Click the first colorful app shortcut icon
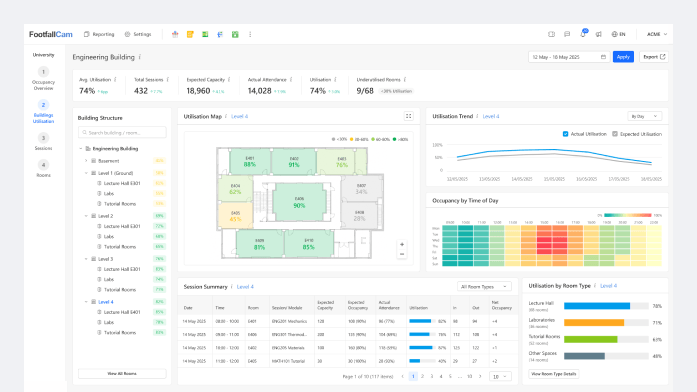 point(175,34)
